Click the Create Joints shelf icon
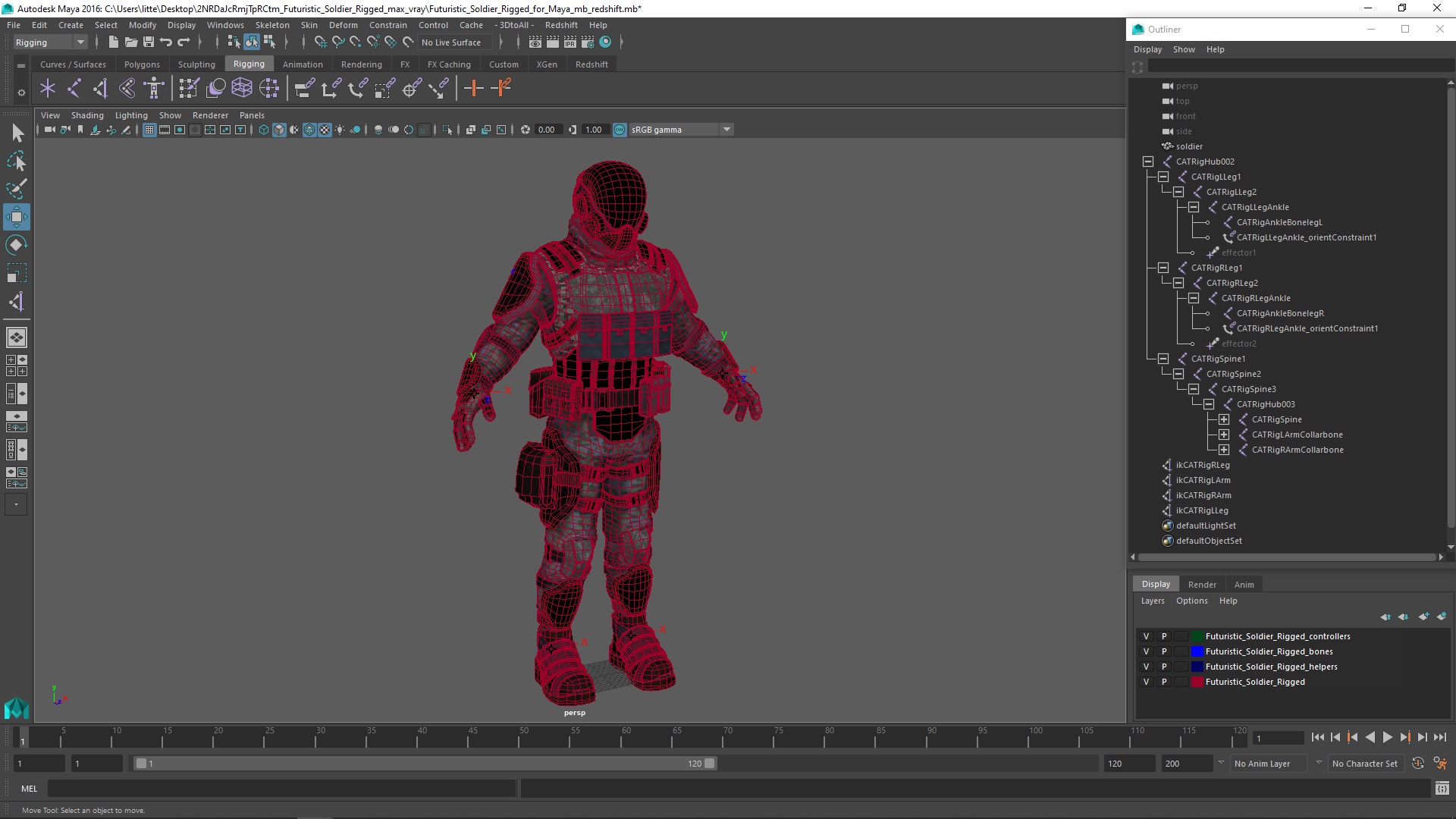 click(x=74, y=89)
